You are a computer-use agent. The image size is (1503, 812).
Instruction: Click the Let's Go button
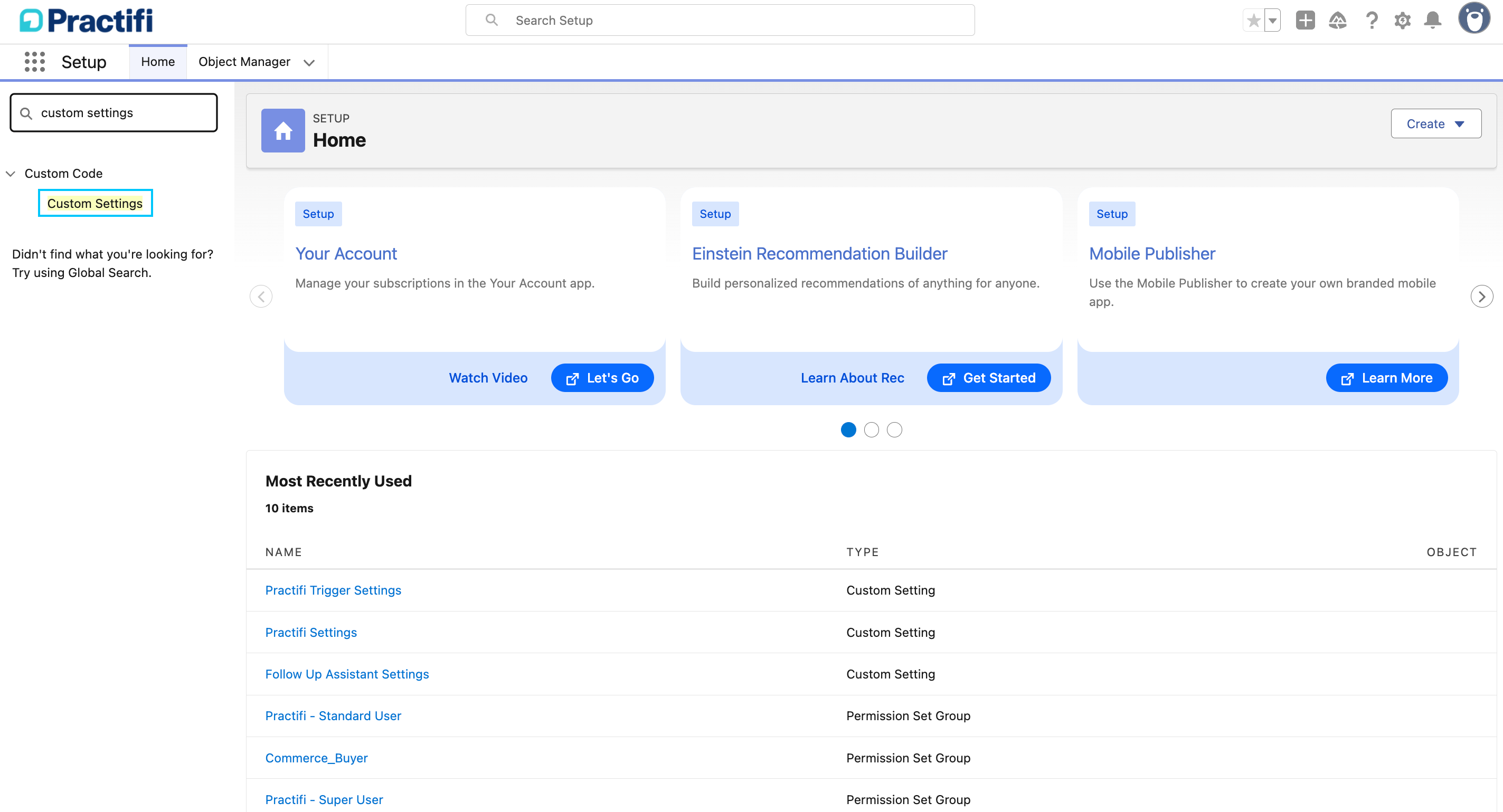[602, 378]
